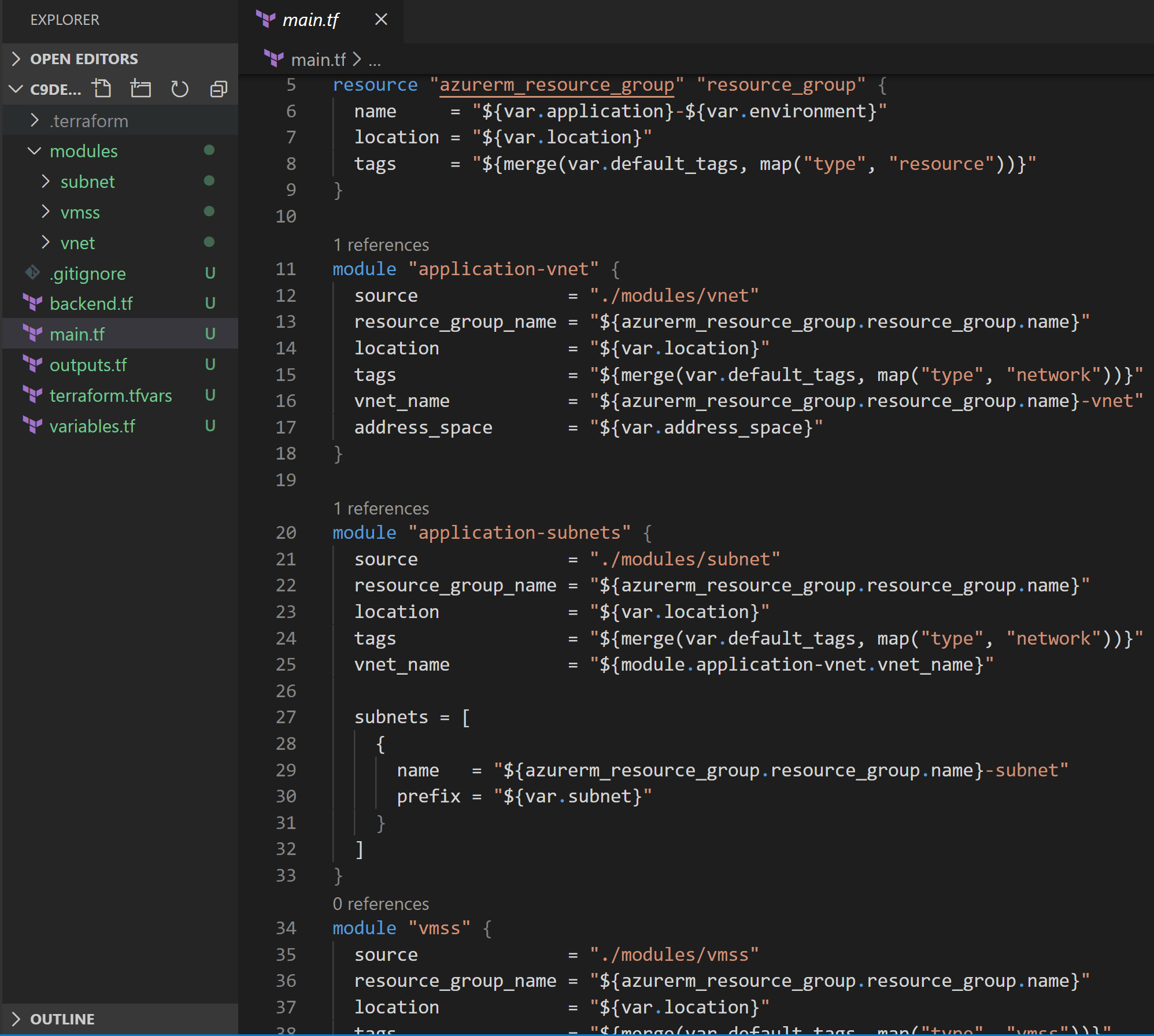This screenshot has width=1154, height=1036.
Task: Close the main.tf editor tab
Action: [381, 20]
